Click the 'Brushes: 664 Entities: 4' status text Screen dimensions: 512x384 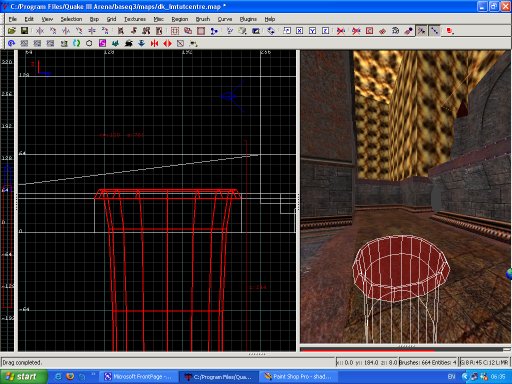(428, 362)
